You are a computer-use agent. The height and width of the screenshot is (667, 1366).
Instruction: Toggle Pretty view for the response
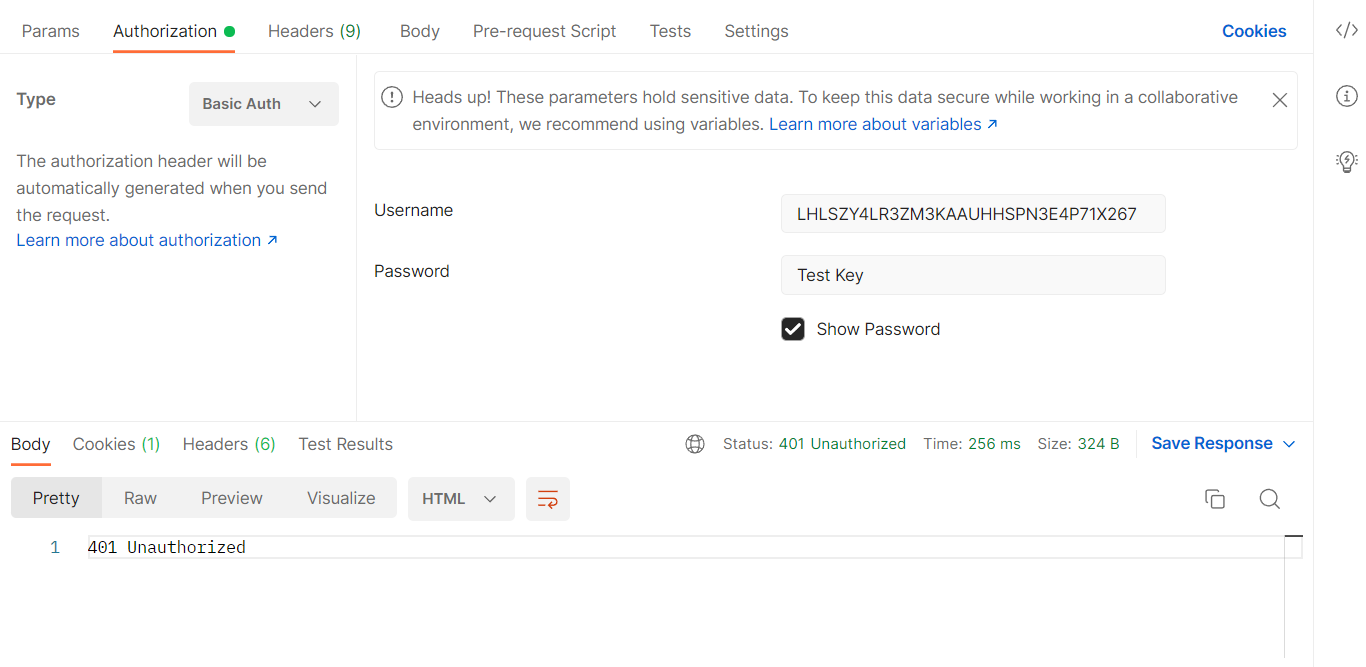56,497
